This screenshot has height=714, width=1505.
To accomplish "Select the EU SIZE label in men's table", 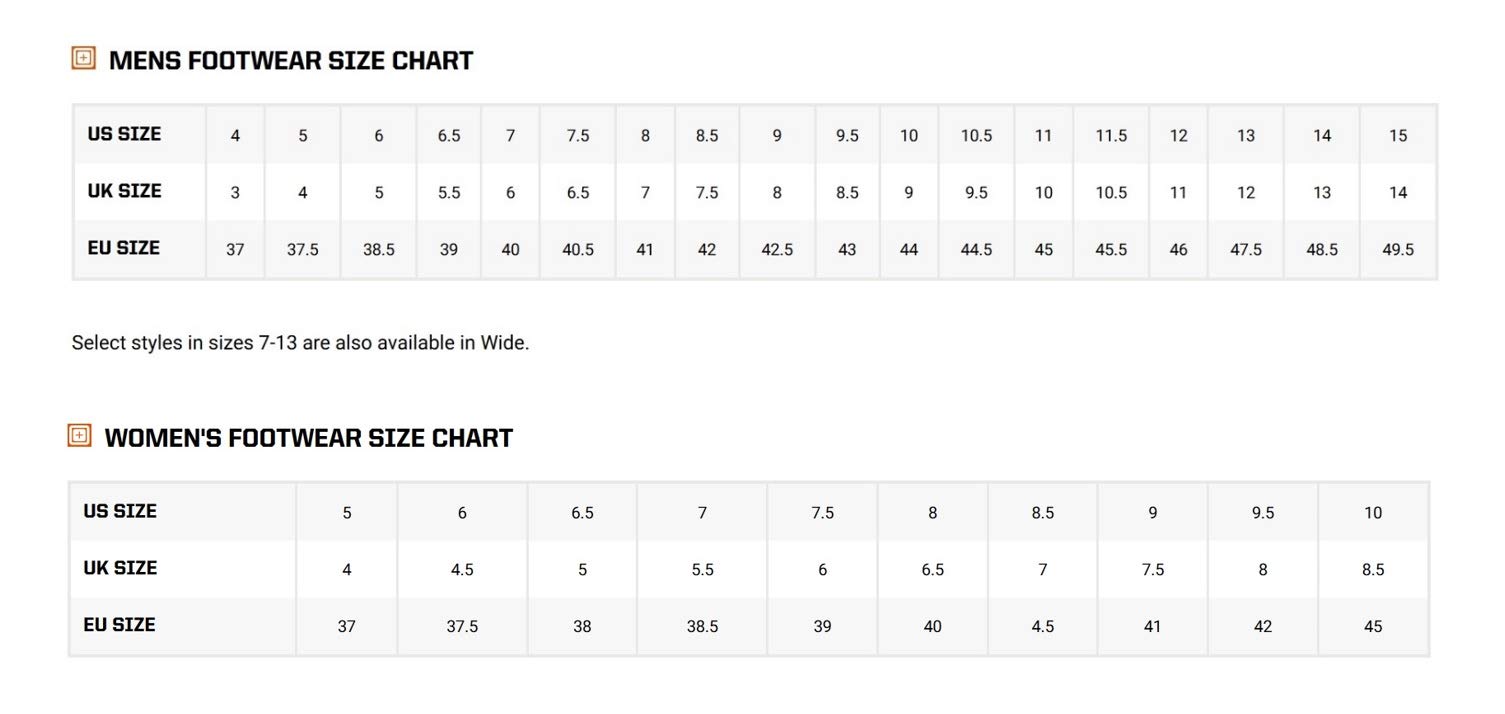I will 123,248.
